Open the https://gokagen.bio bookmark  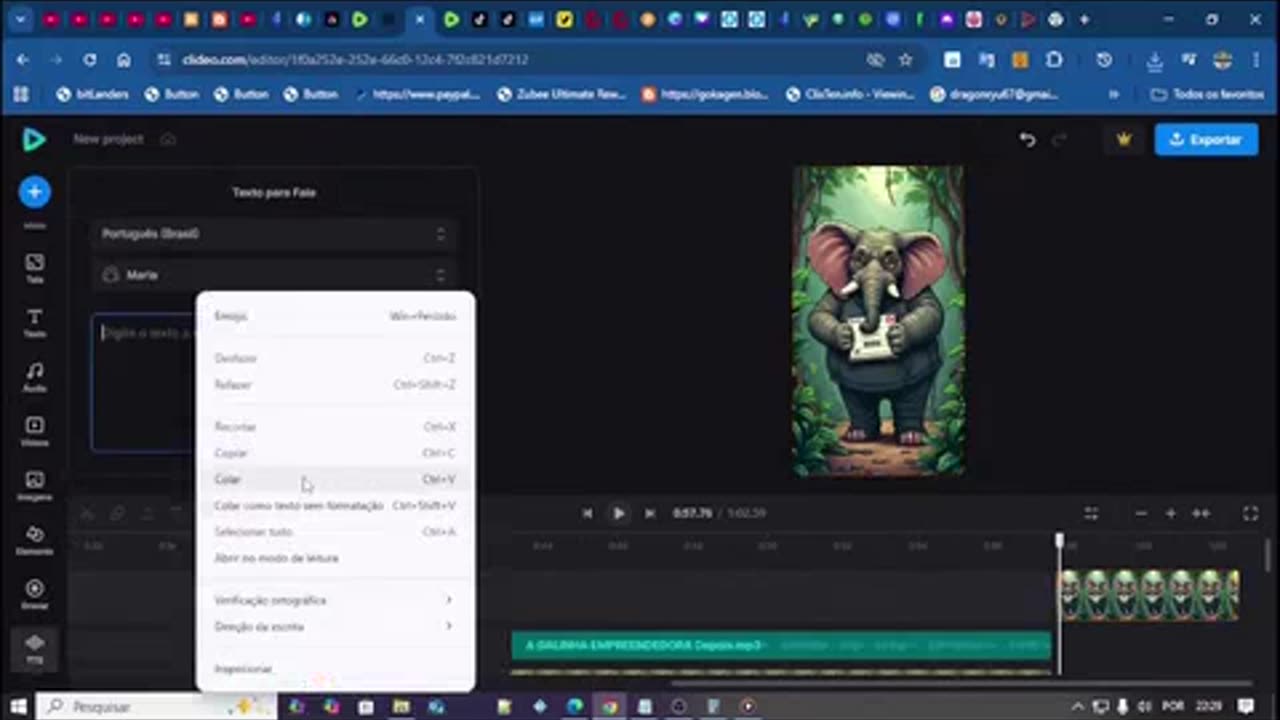pos(705,94)
